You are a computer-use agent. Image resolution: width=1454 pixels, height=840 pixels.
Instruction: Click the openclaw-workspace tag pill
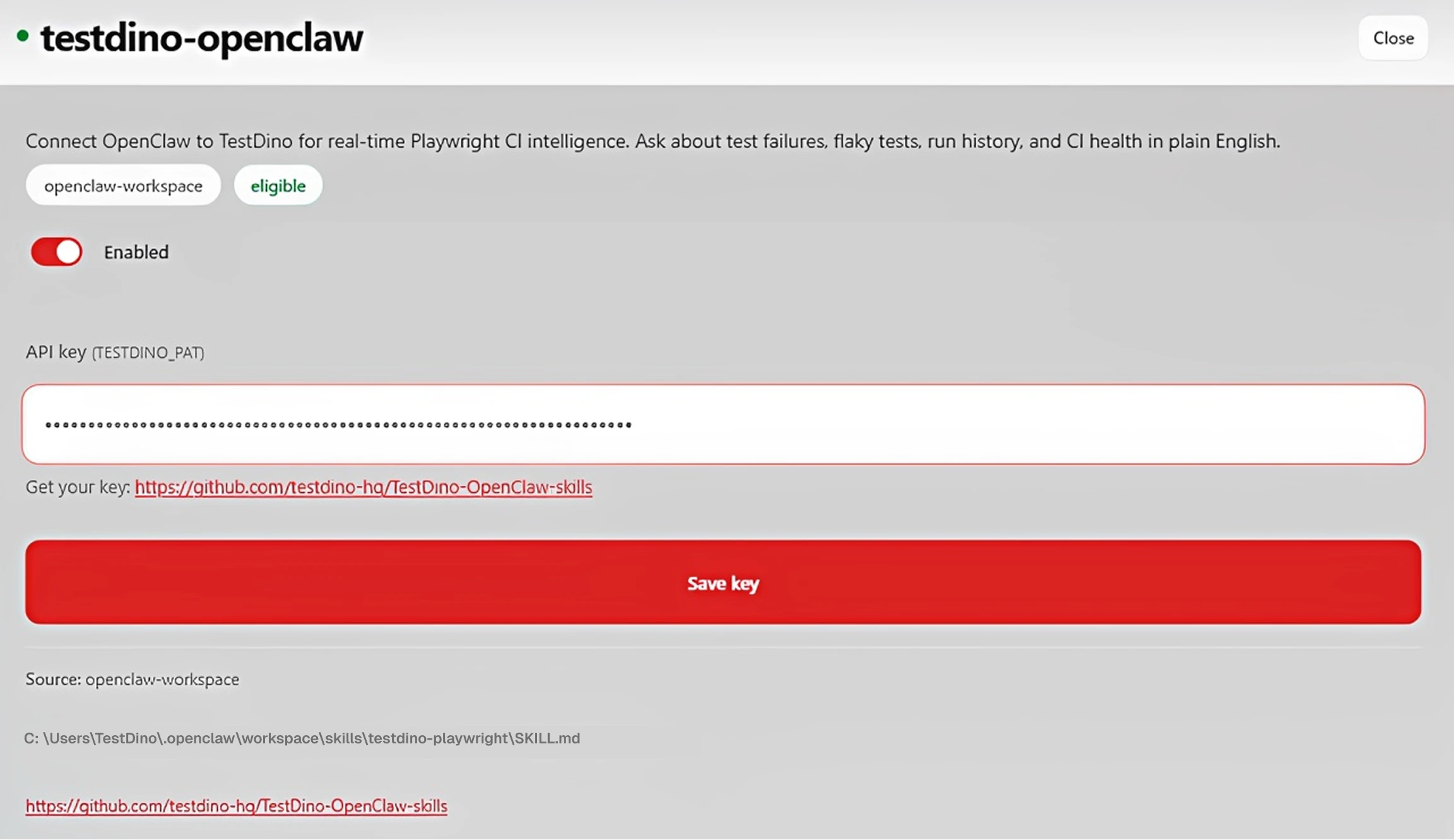click(x=123, y=185)
